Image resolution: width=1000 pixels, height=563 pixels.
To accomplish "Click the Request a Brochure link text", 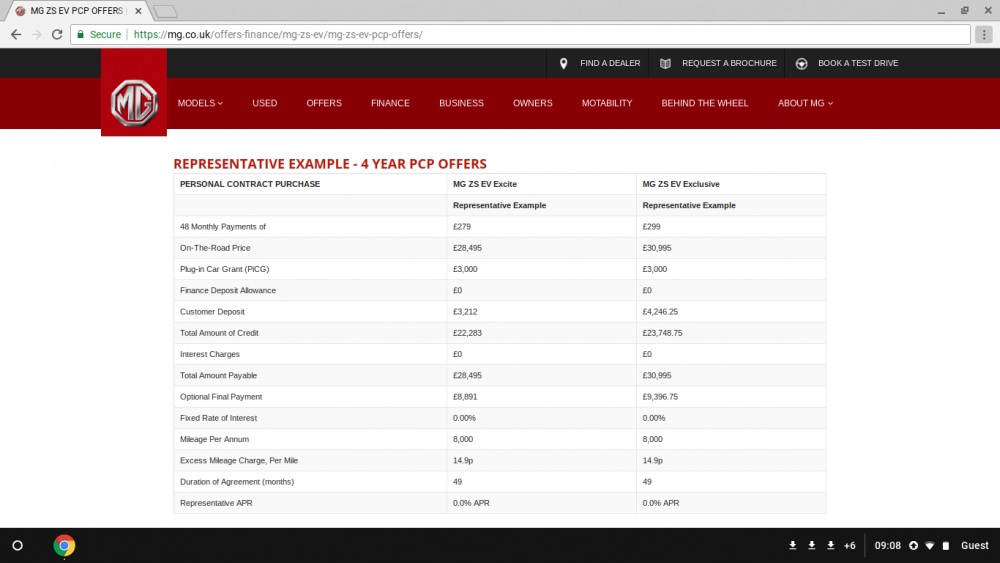I will point(730,63).
